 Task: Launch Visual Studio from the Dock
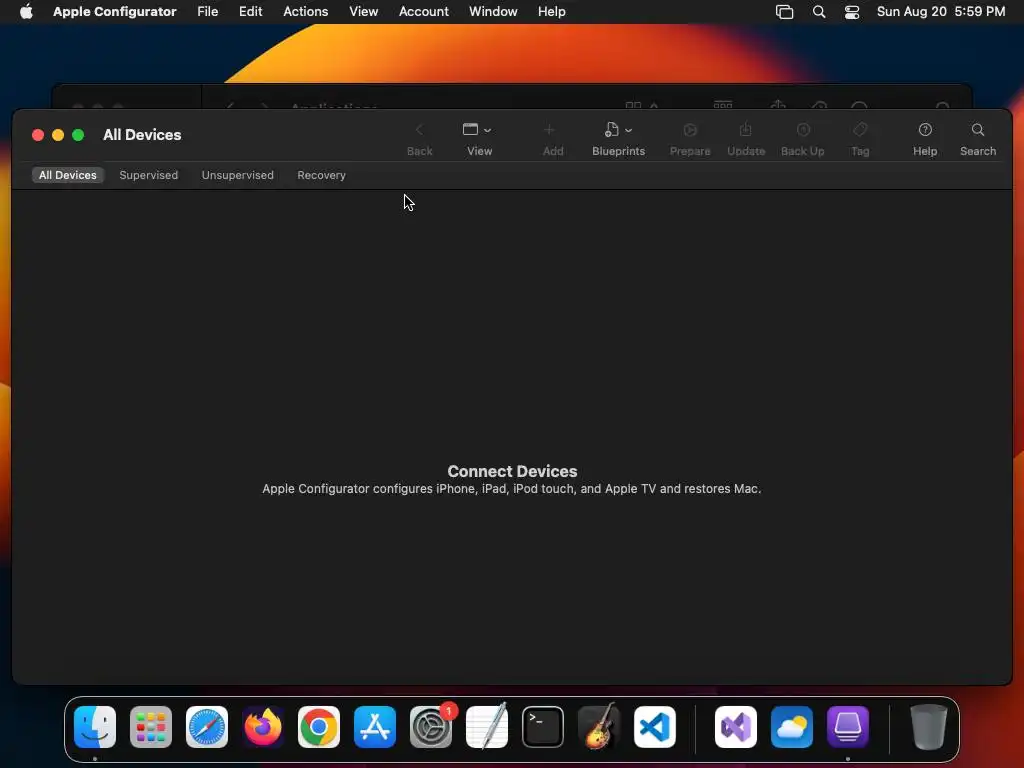[736, 727]
